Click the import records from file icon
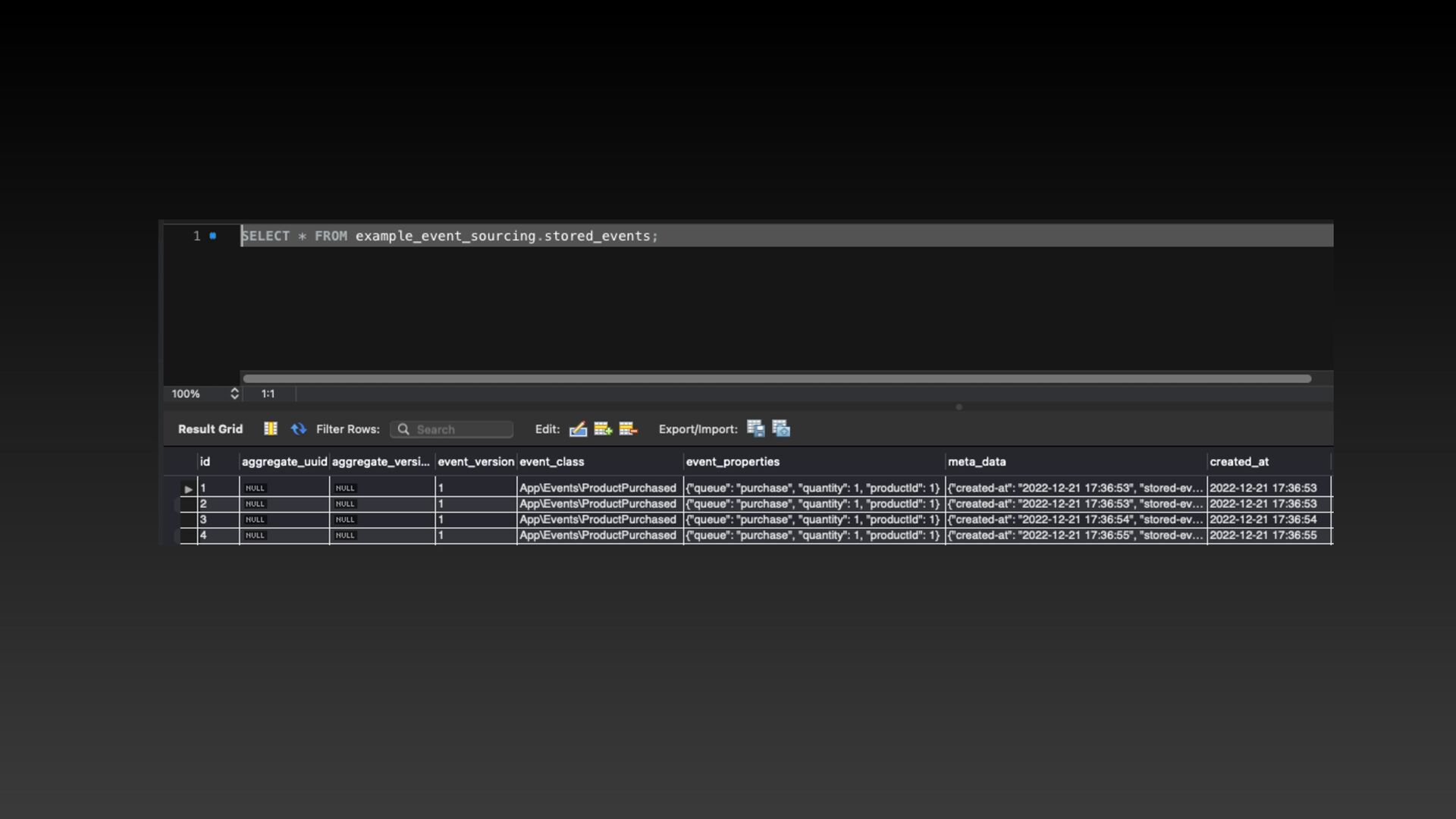Screen dimensions: 1456x819 tap(781, 429)
